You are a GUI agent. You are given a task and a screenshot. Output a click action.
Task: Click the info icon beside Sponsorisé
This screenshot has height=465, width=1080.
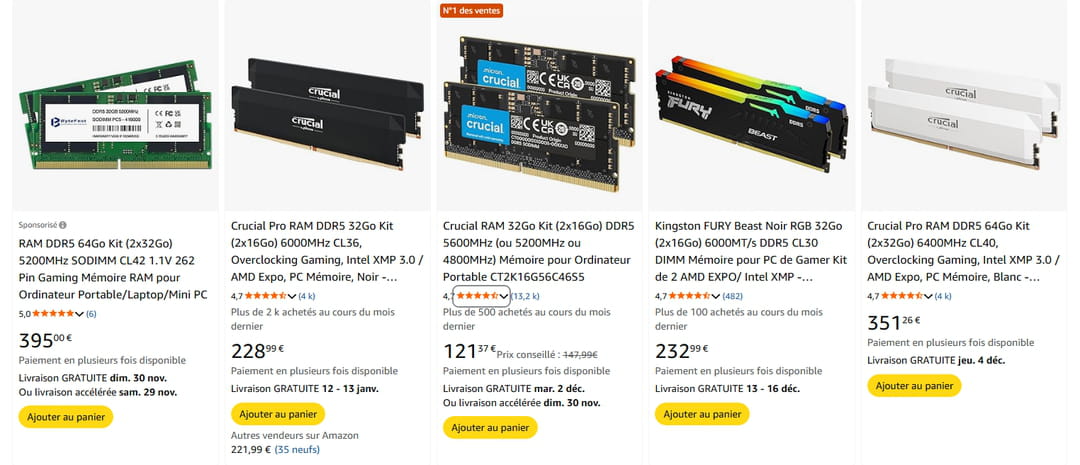click(x=63, y=226)
